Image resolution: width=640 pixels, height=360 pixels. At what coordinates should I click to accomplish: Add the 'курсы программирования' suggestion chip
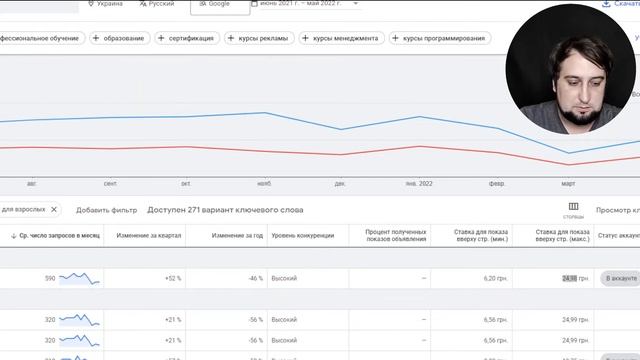(440, 38)
